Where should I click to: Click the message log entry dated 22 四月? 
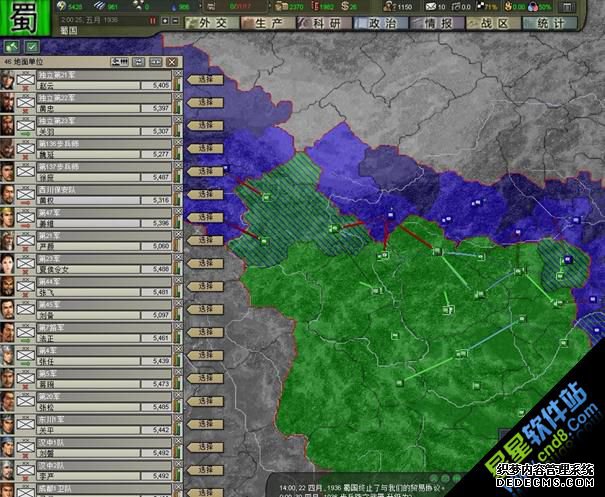coord(363,489)
